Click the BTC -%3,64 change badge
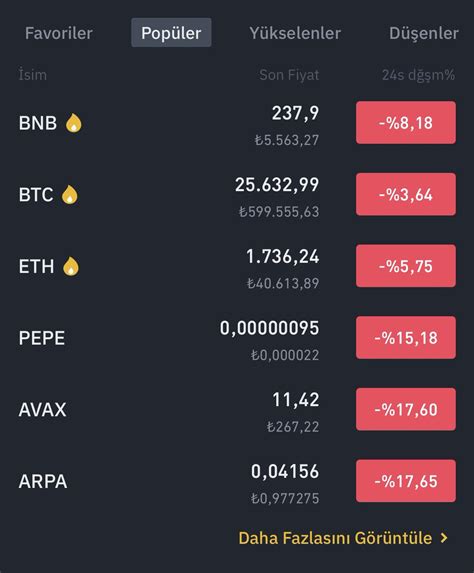Screen dimensions: 474x573 tap(406, 194)
